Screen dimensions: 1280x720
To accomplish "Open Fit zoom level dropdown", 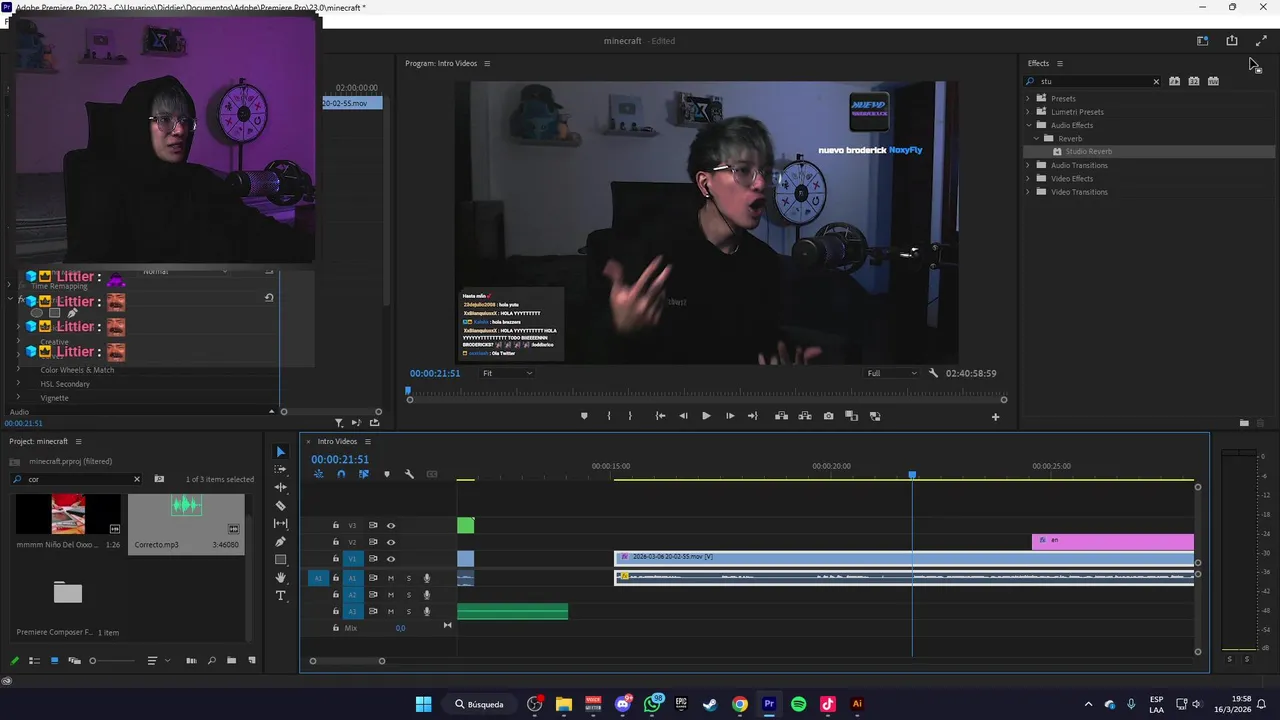I will [x=508, y=373].
